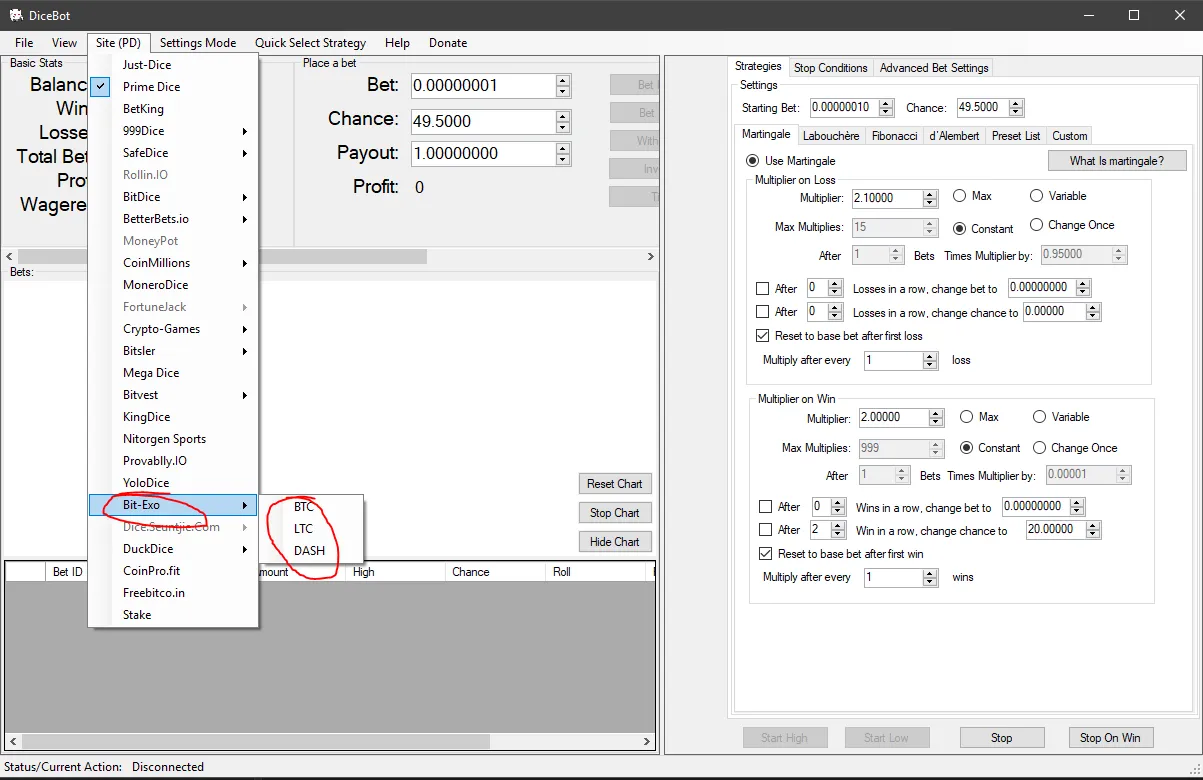The image size is (1203, 780).
Task: Click the DiceBot app icon in title bar
Action: click(x=16, y=16)
